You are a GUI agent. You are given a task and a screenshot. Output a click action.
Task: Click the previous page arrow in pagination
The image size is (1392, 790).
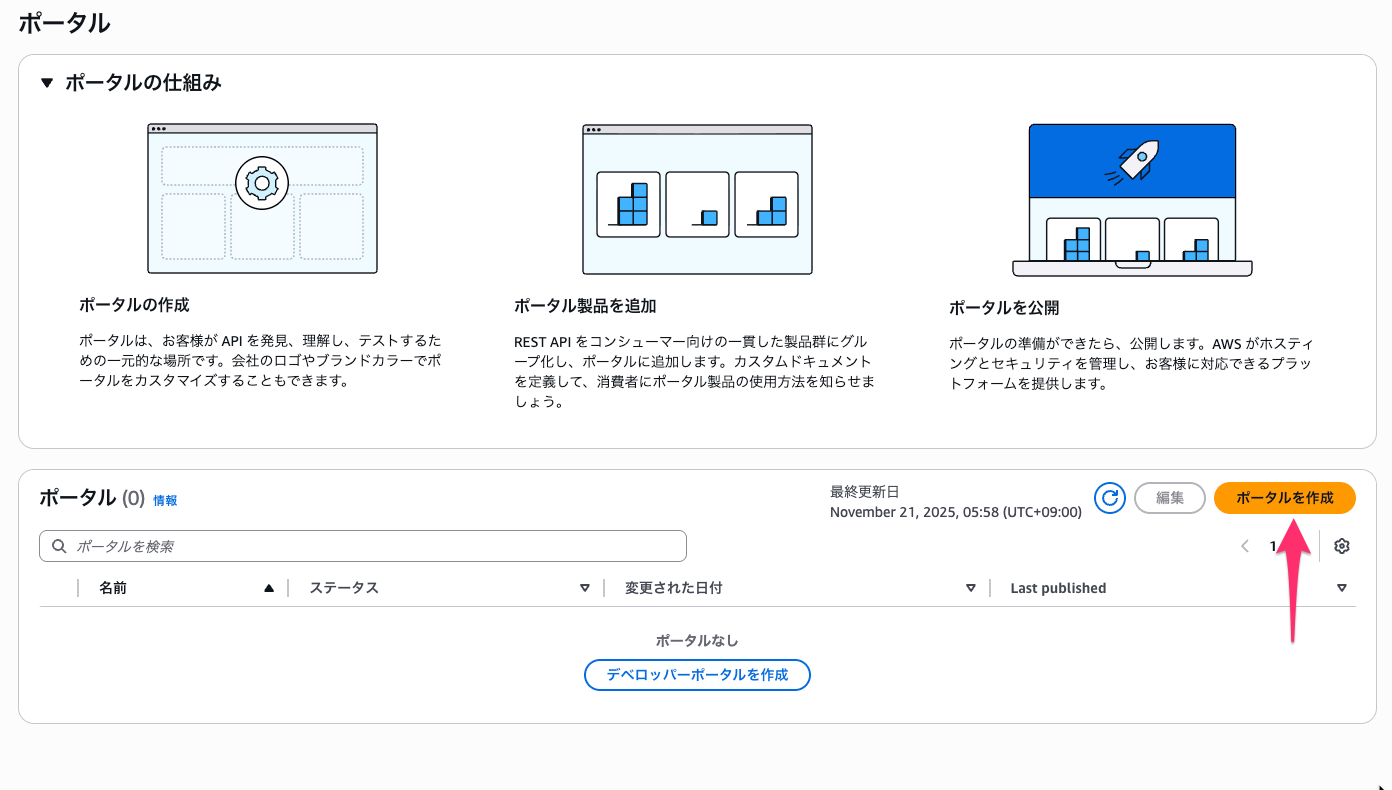click(1245, 546)
